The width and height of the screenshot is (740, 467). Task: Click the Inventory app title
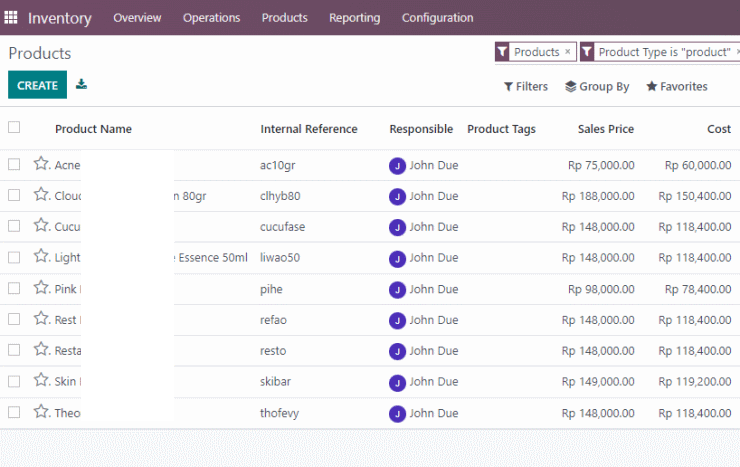(x=59, y=18)
